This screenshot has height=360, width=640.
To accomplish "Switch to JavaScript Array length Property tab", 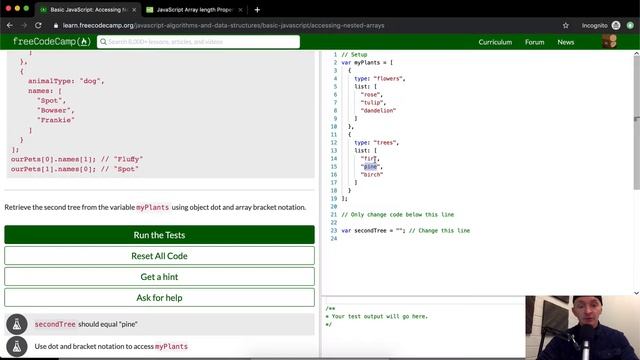I will [194, 10].
